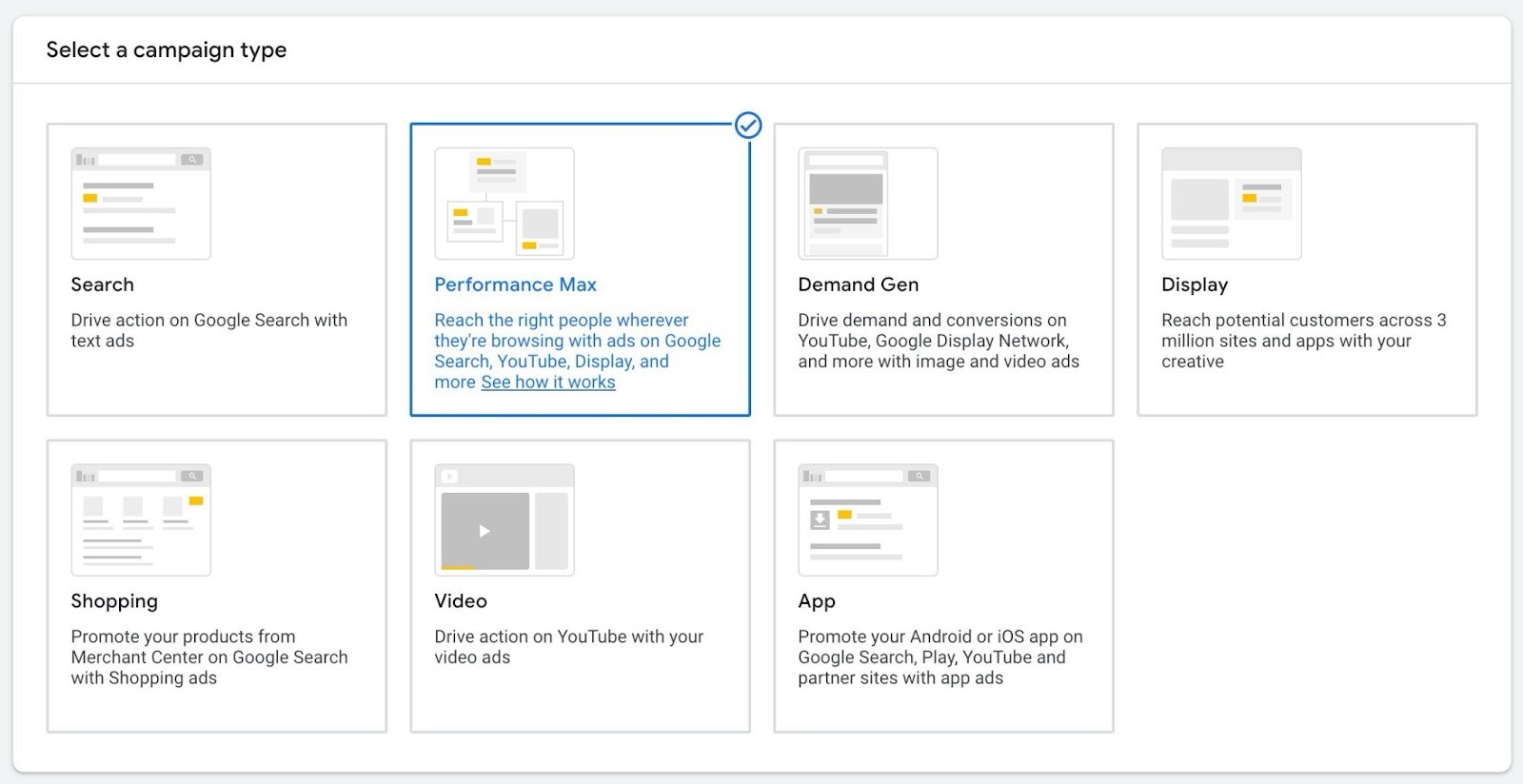Pick the Shopping campaign title
Viewport: 1523px width, 784px height.
[114, 601]
